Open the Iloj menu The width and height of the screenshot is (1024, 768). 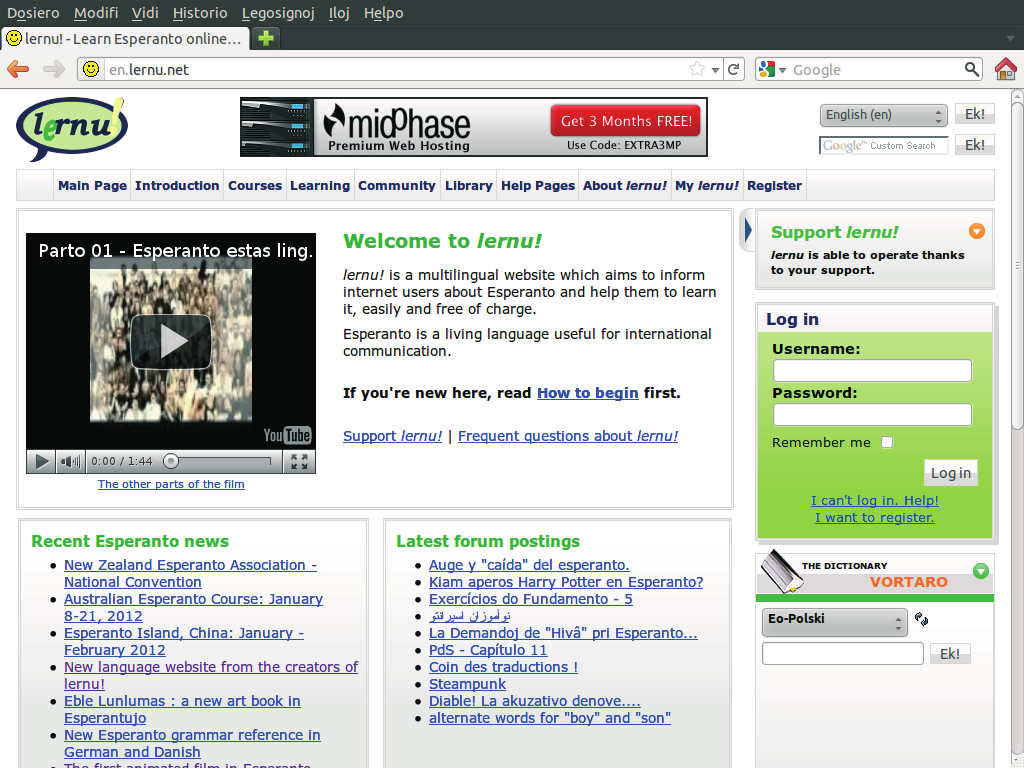pyautogui.click(x=339, y=13)
